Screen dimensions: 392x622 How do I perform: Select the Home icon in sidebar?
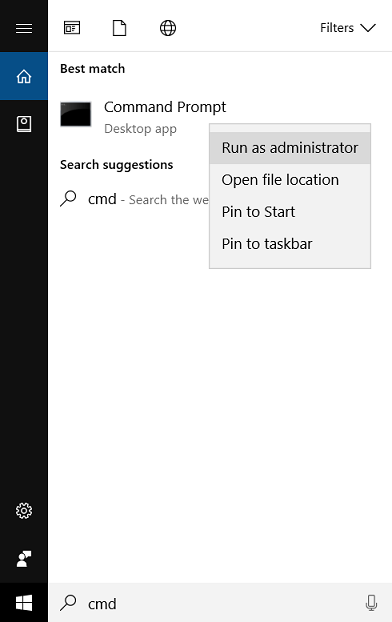pyautogui.click(x=24, y=76)
